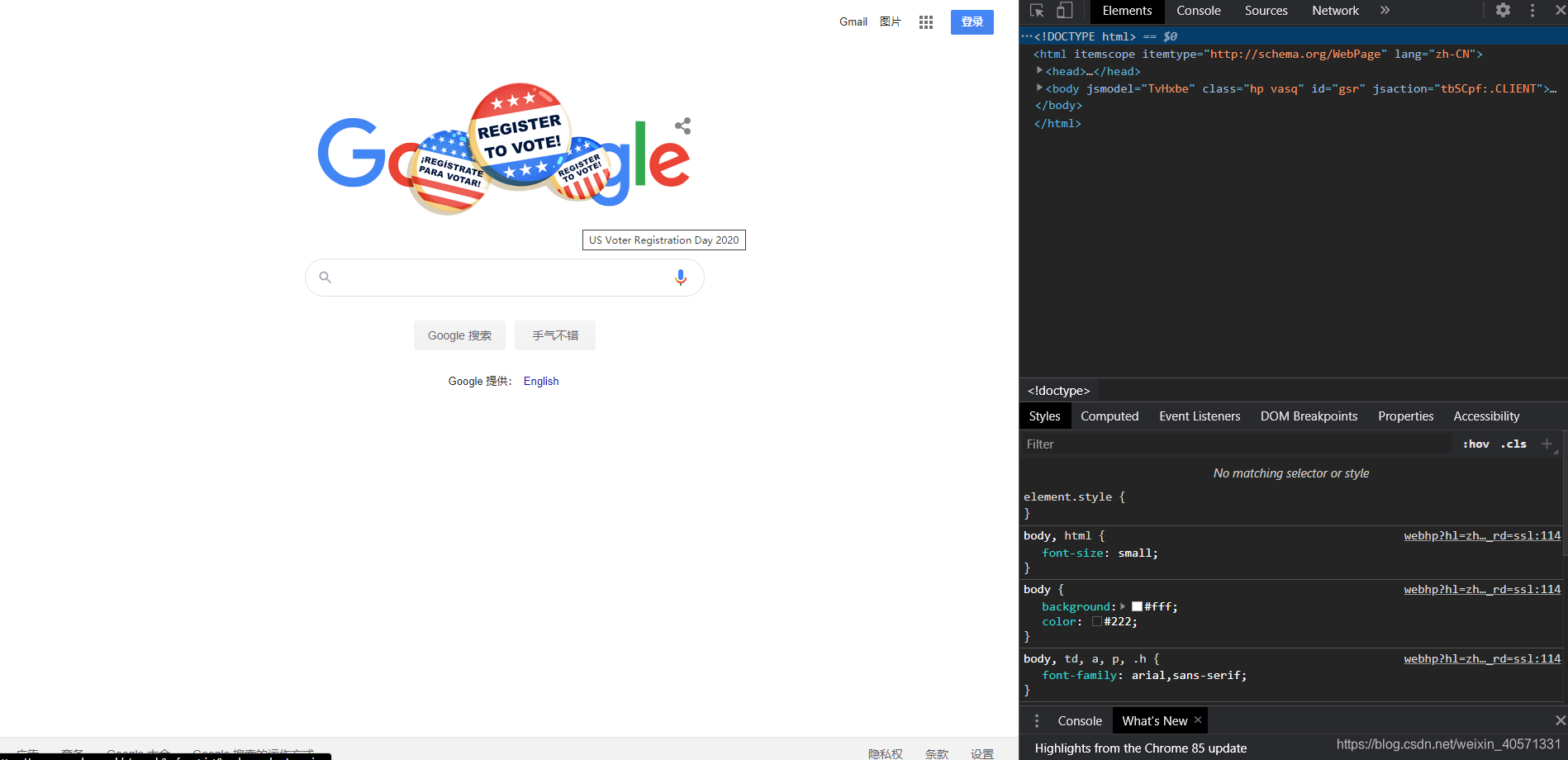
Task: Open 条款 terms footer link
Action: 937,753
